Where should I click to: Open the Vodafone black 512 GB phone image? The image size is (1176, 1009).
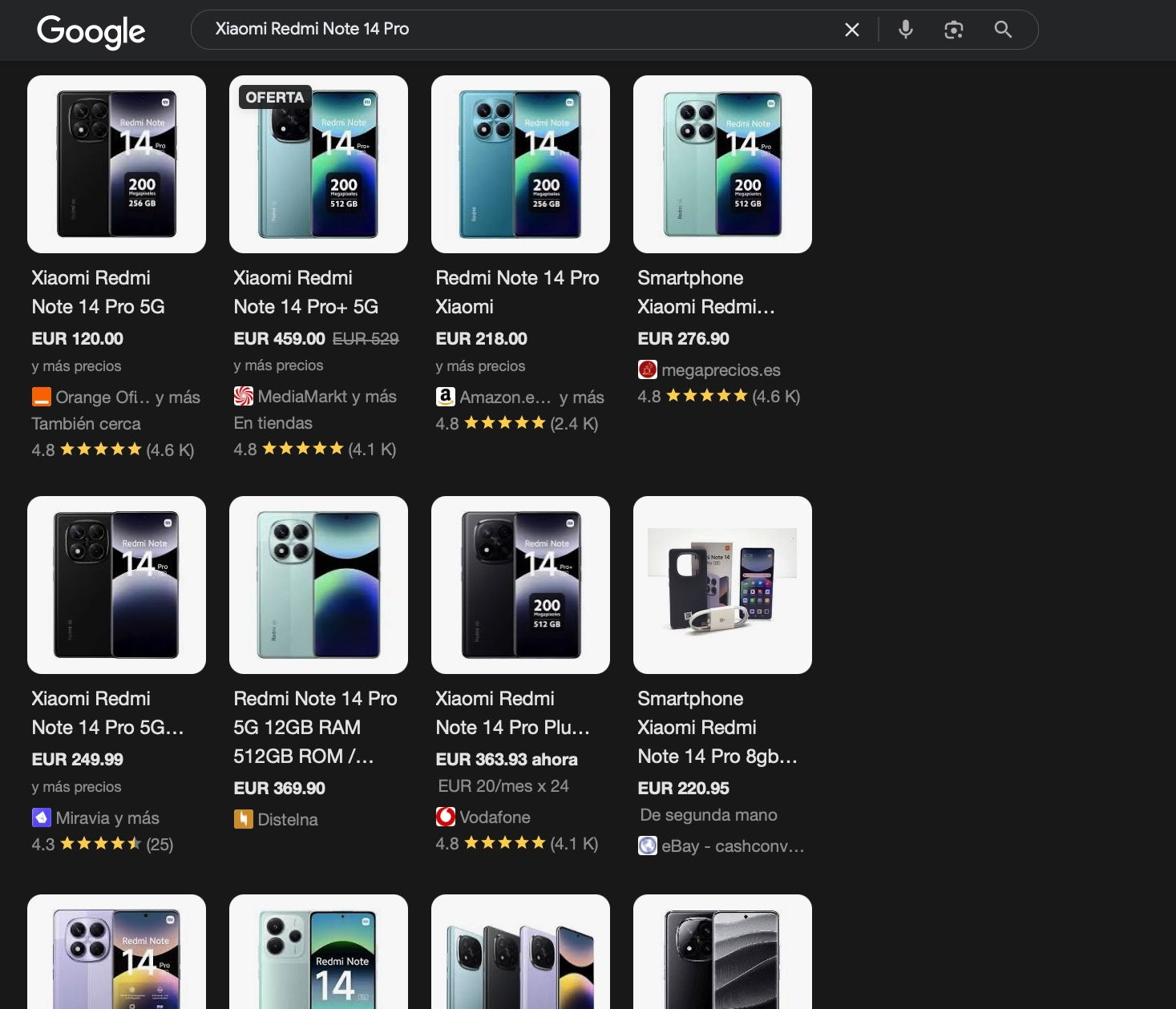(520, 585)
